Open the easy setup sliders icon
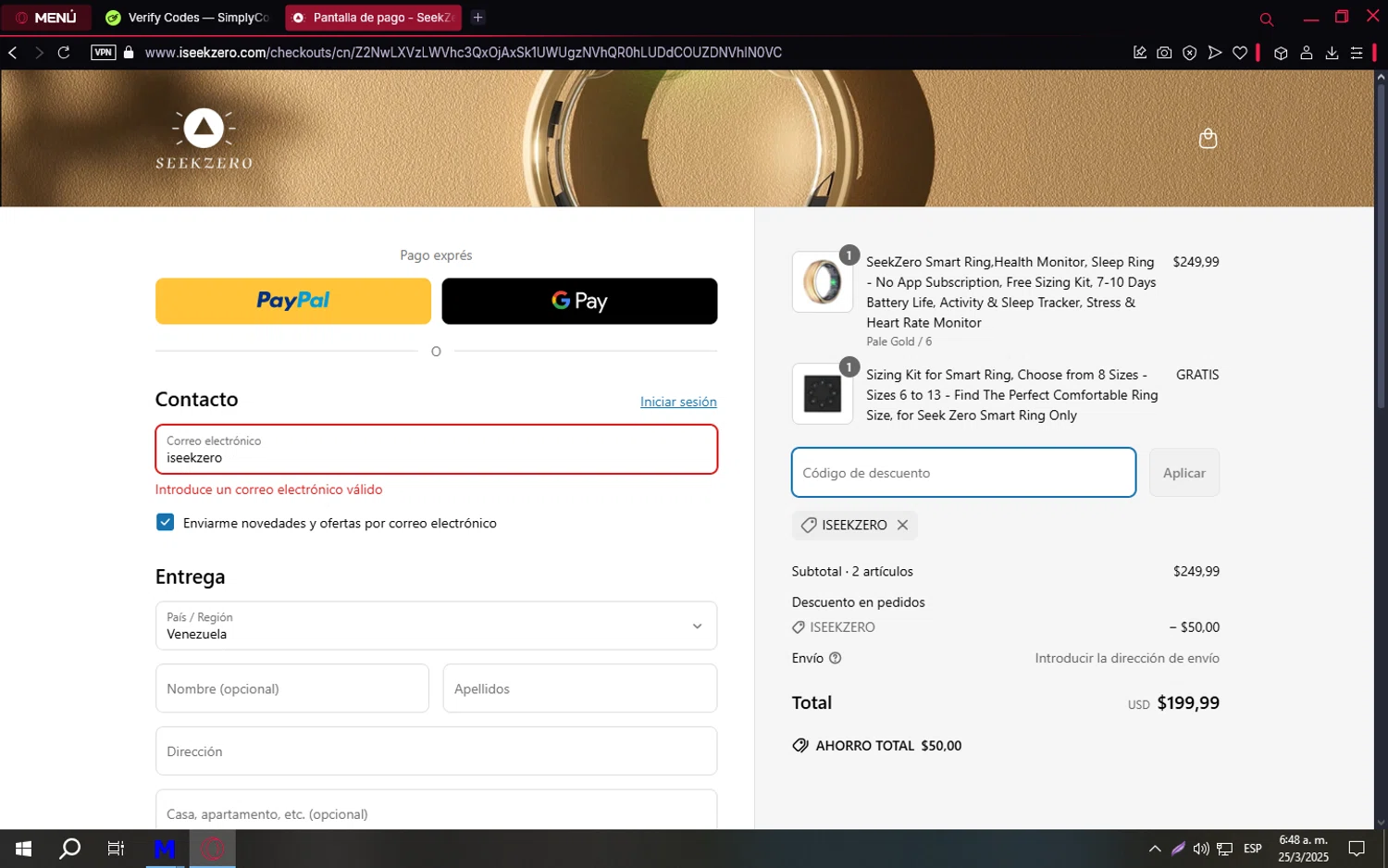This screenshot has height=868, width=1388. pyautogui.click(x=1357, y=53)
